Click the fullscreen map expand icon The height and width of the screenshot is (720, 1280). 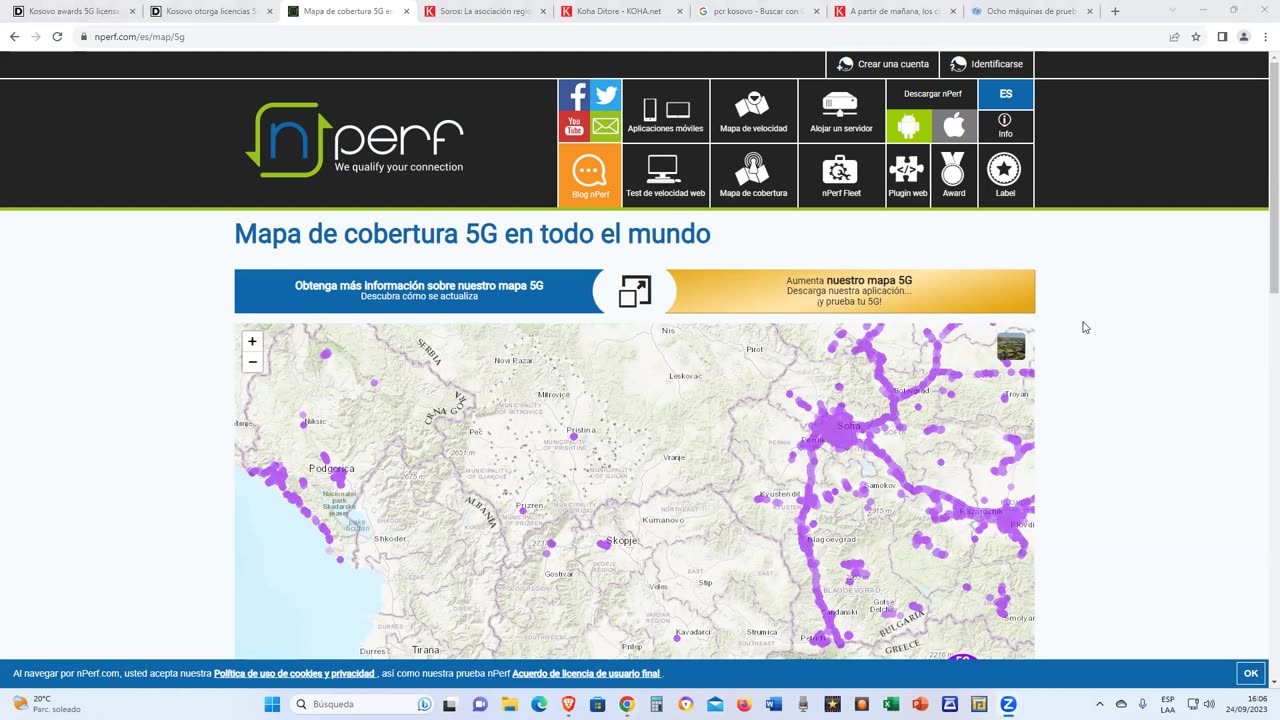(635, 291)
